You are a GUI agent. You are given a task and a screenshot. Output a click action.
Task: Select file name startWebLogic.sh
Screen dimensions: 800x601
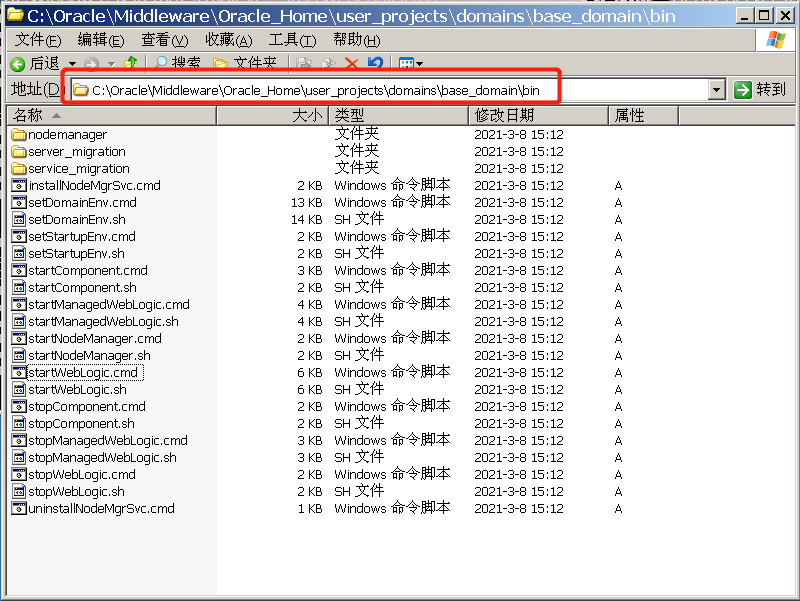(x=78, y=390)
